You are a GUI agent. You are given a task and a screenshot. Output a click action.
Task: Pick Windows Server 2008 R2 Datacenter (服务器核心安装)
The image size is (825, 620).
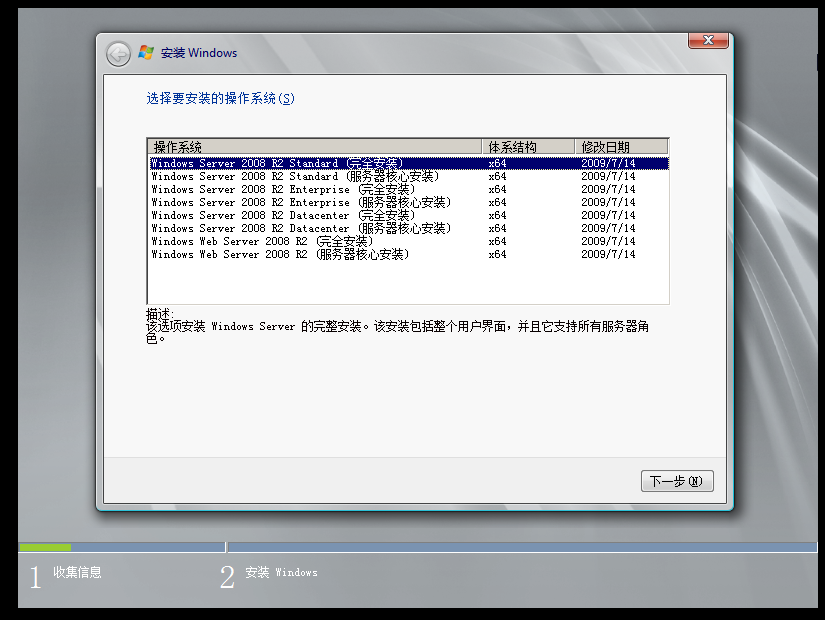(x=300, y=228)
